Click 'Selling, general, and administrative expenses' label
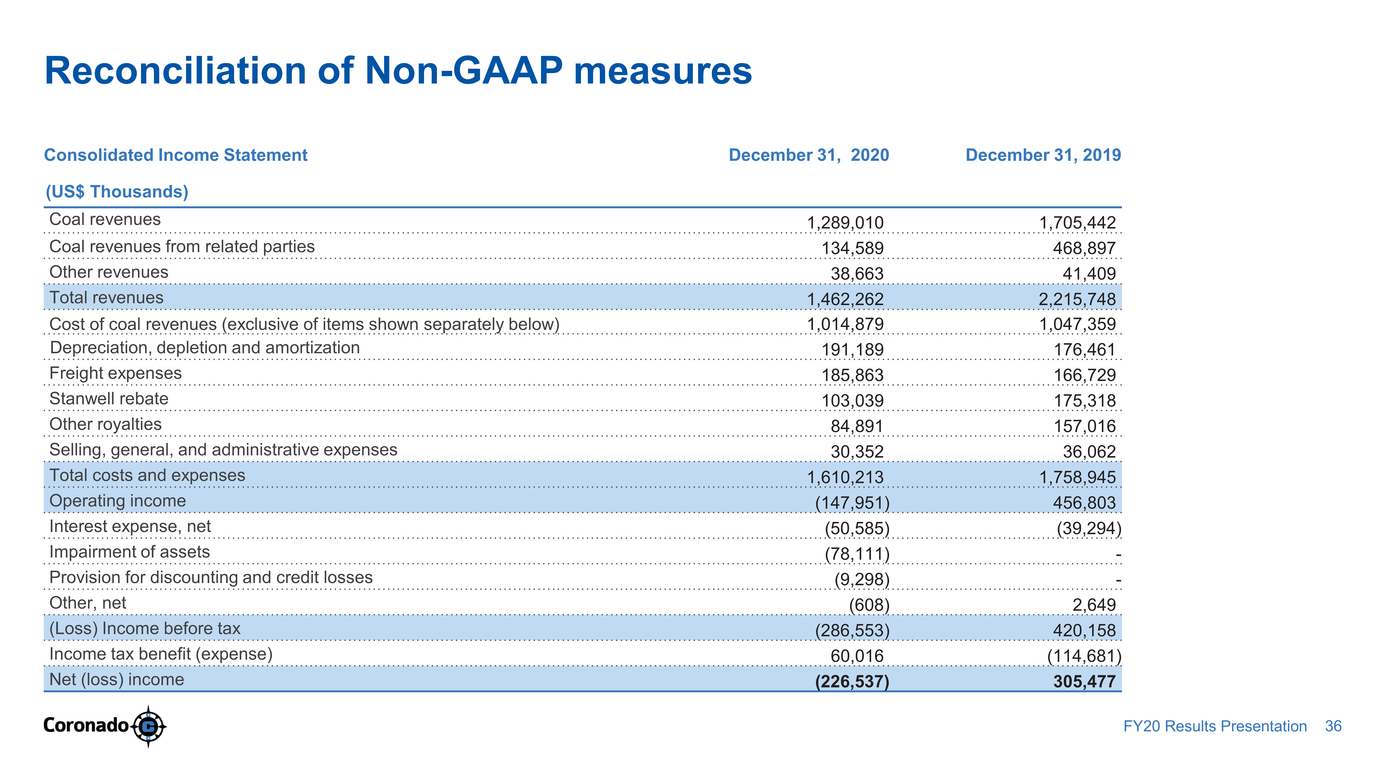This screenshot has width=1386, height=780. 223,450
